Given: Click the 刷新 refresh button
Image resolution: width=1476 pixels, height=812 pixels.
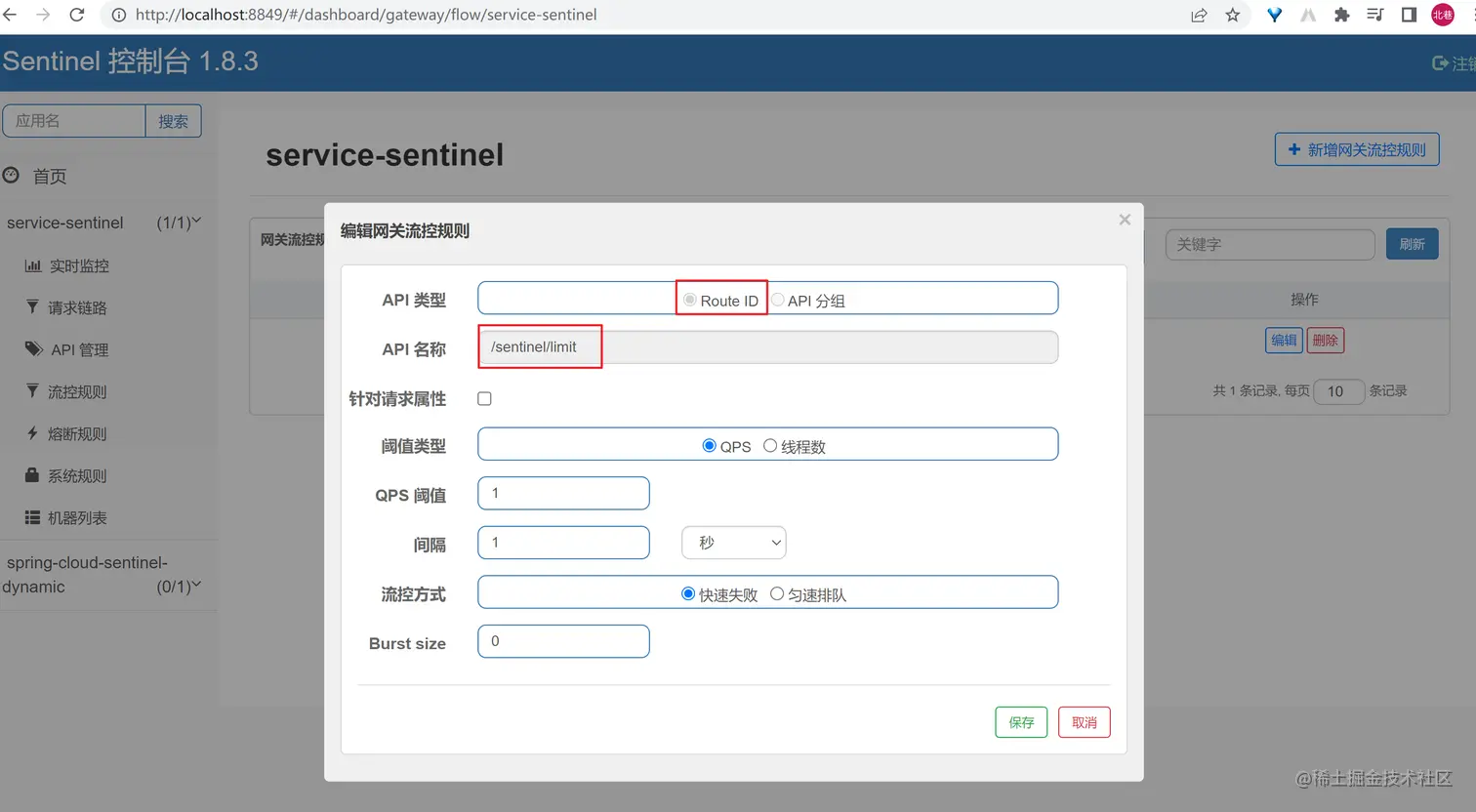Looking at the screenshot, I should point(1412,244).
